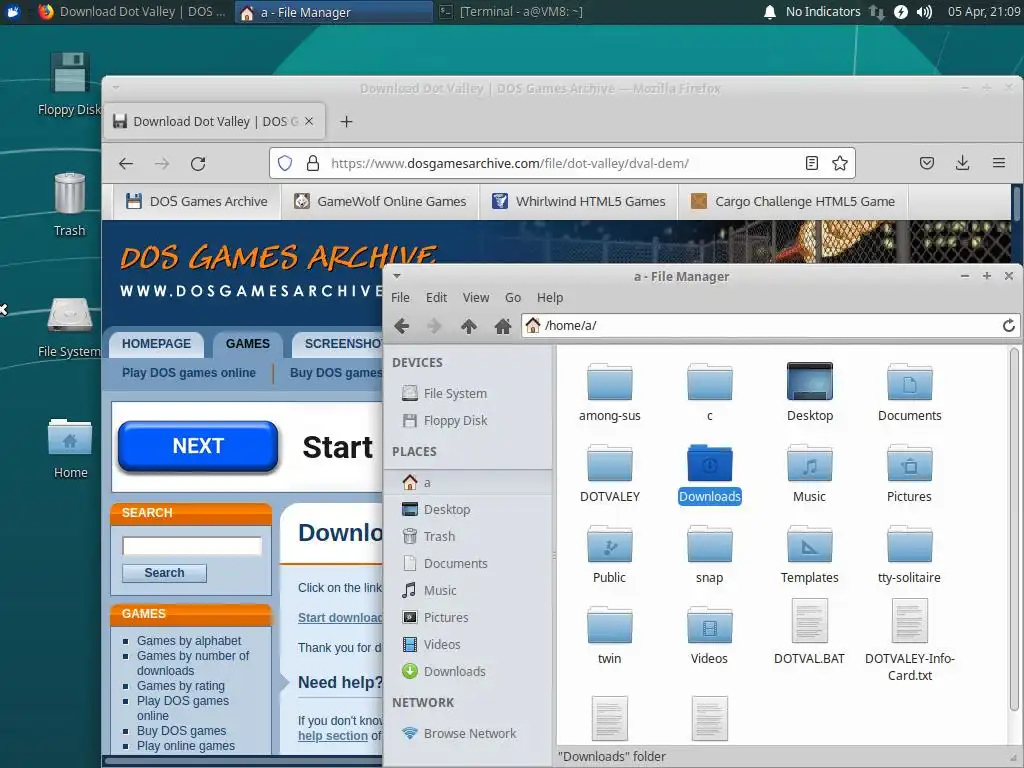Open Firefox downloads panel

962,163
